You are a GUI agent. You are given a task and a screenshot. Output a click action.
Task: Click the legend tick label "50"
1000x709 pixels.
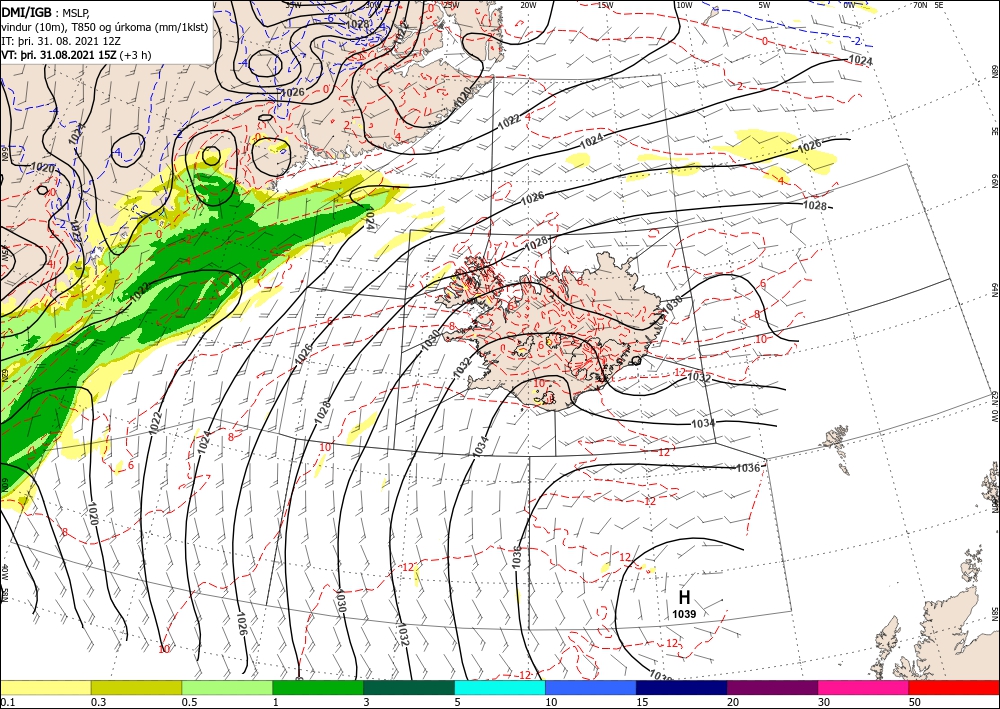coord(915,702)
